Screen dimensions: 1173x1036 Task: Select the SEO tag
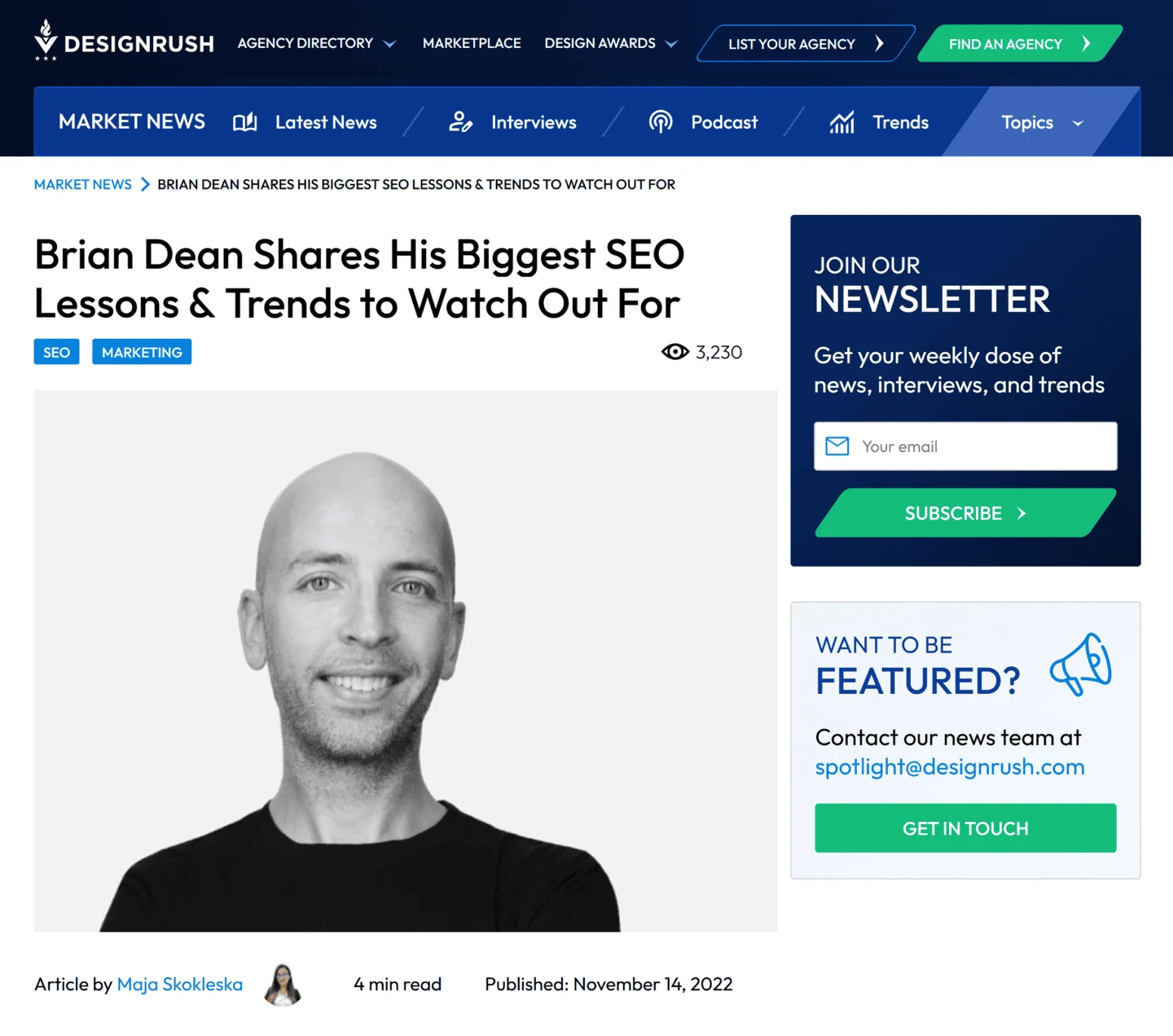[x=56, y=352]
